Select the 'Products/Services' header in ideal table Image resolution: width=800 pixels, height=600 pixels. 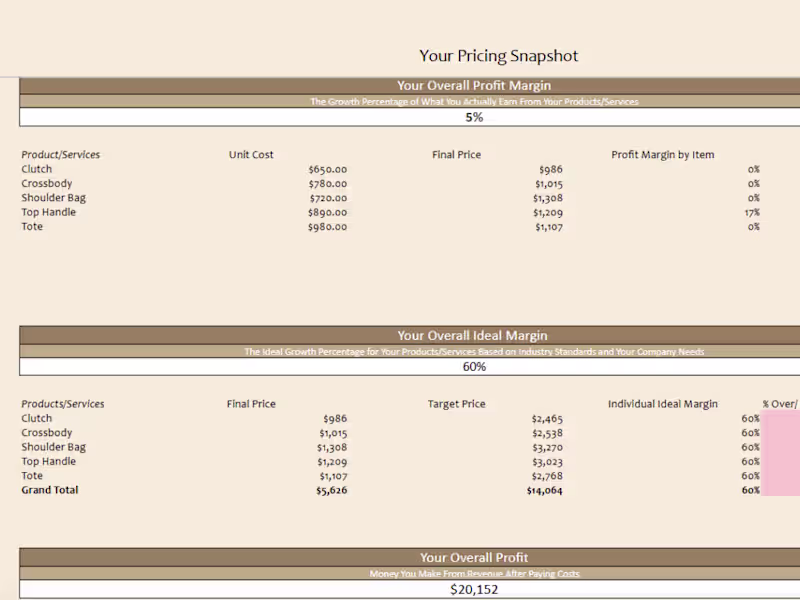63,404
